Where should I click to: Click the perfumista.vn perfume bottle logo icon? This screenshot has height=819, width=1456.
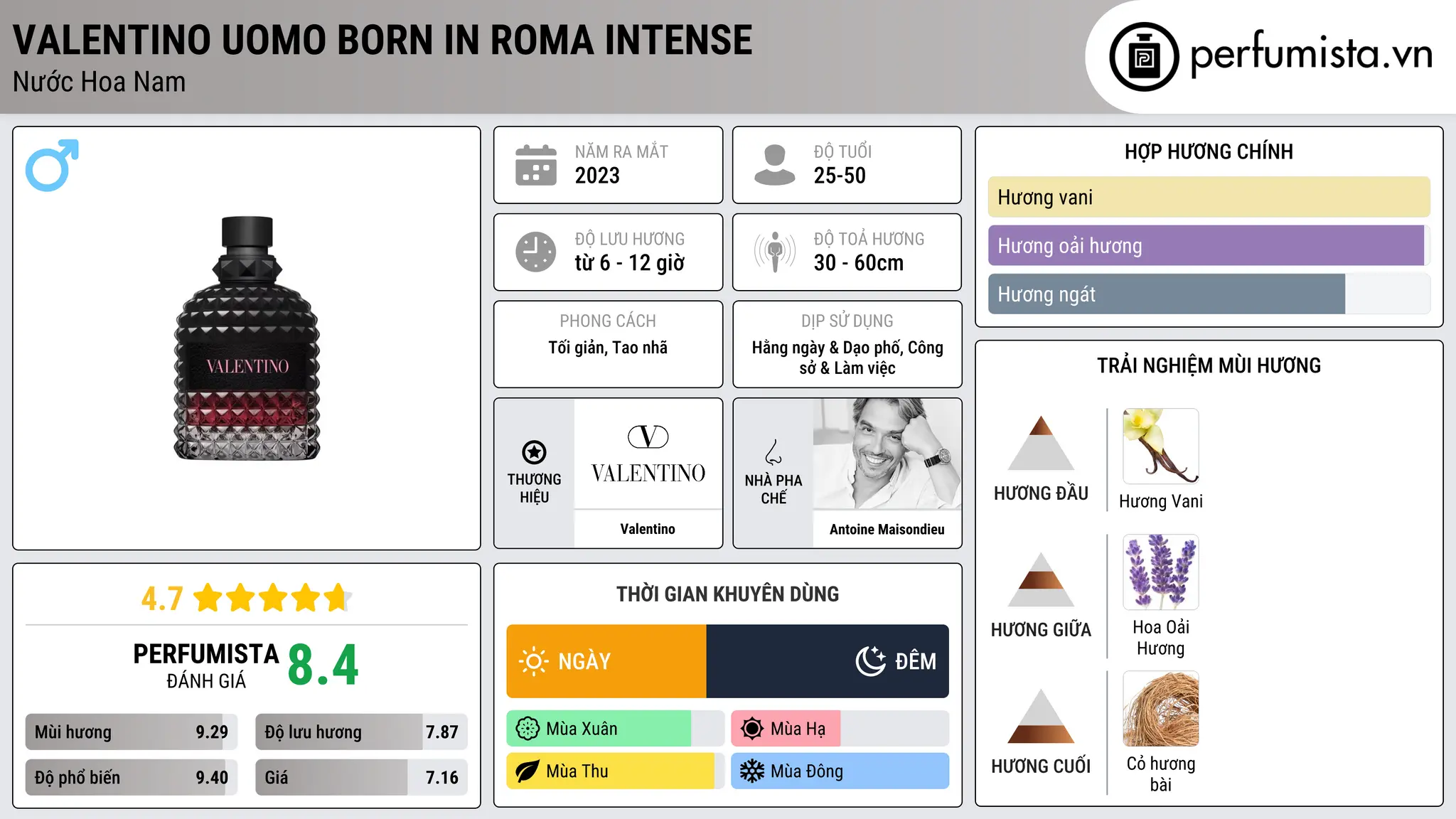[1144, 57]
